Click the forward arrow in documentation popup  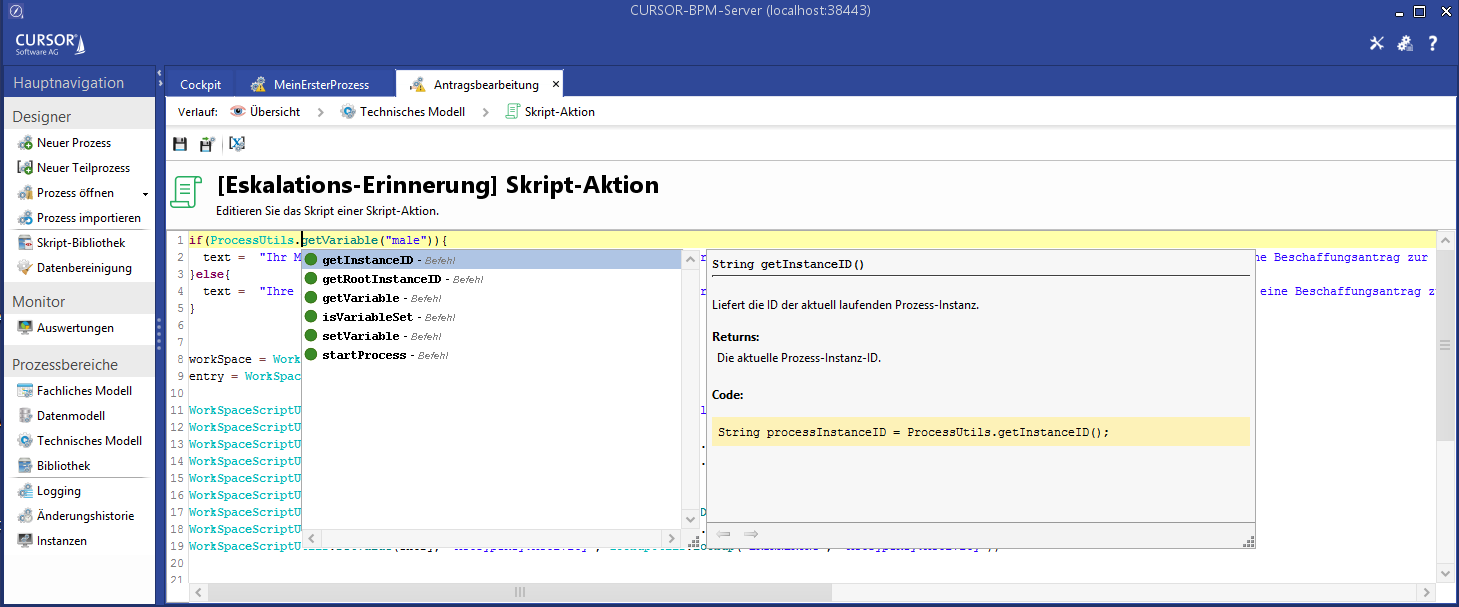tap(751, 535)
